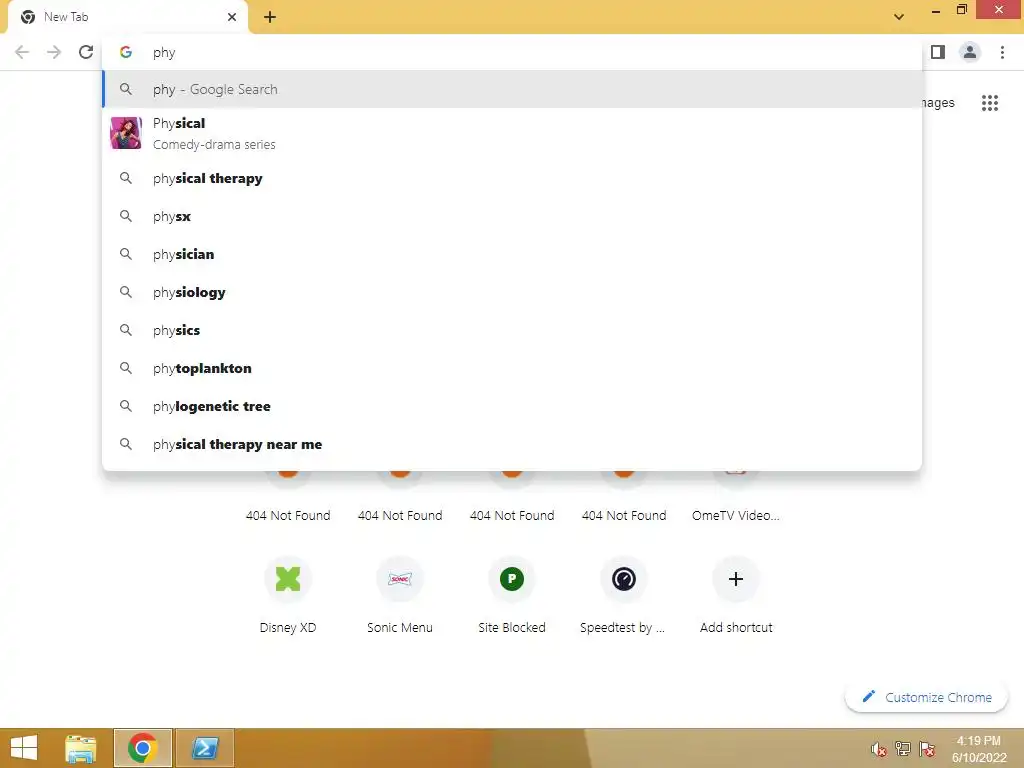Open the Windows Start button
This screenshot has height=768, width=1024.
[24, 748]
